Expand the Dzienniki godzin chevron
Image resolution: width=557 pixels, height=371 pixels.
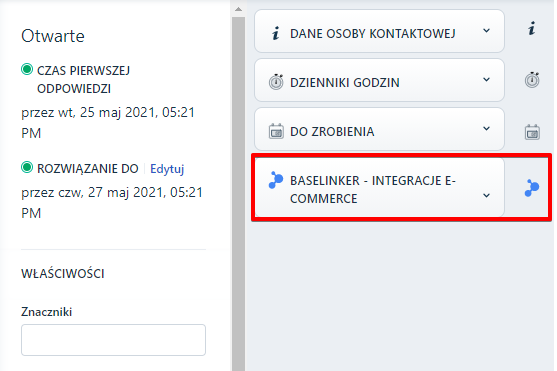click(x=486, y=80)
